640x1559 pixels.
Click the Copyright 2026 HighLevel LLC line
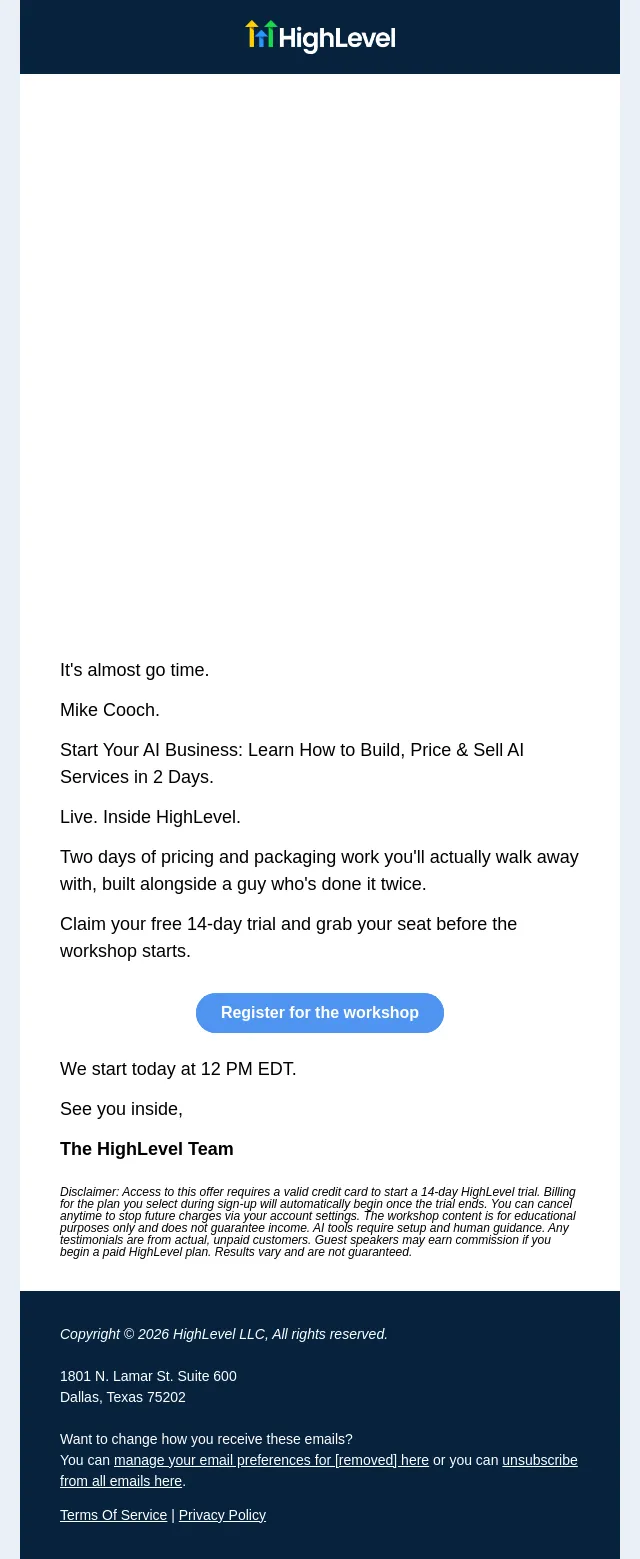click(224, 1334)
